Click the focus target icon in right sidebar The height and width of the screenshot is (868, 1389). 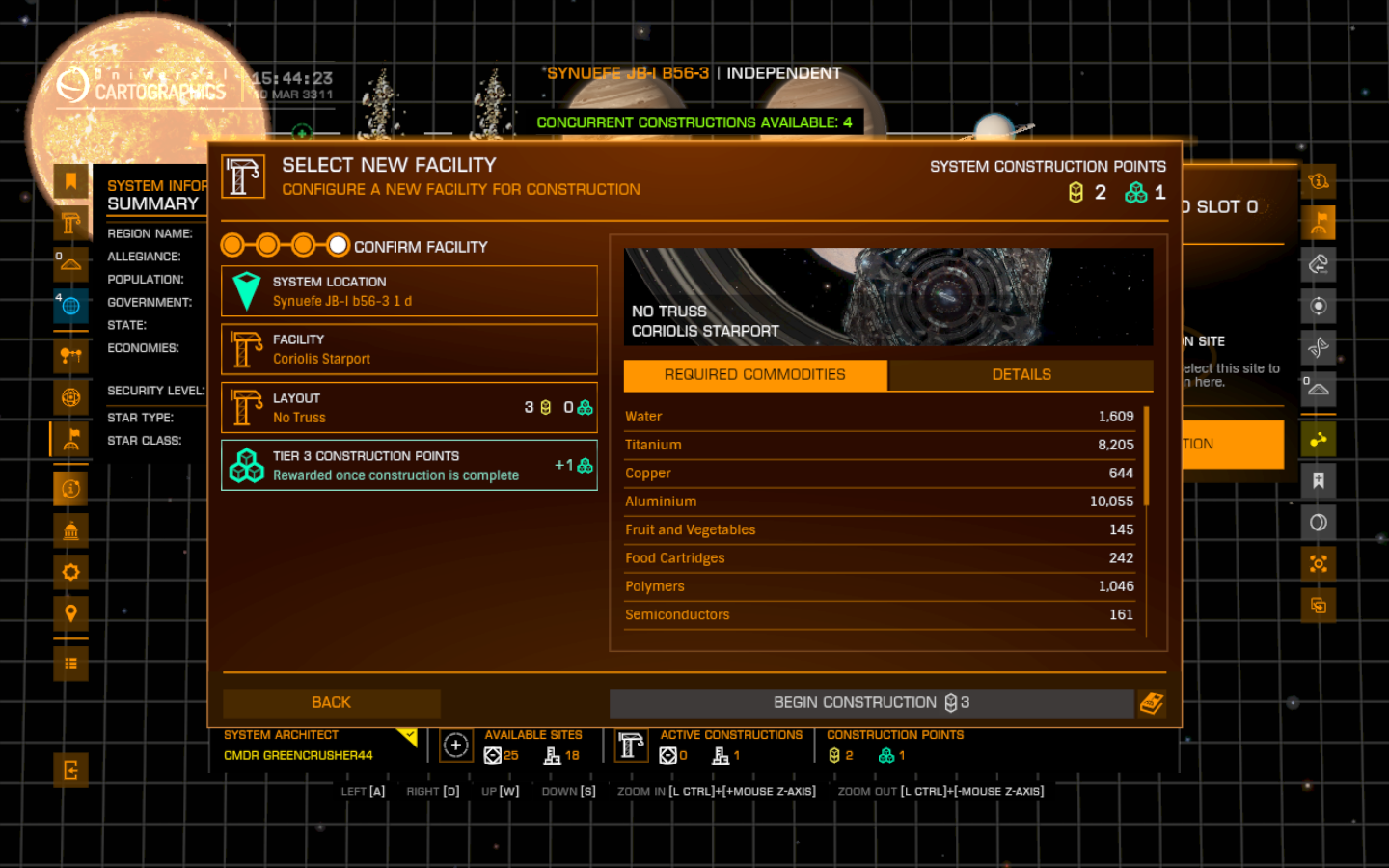1319,563
